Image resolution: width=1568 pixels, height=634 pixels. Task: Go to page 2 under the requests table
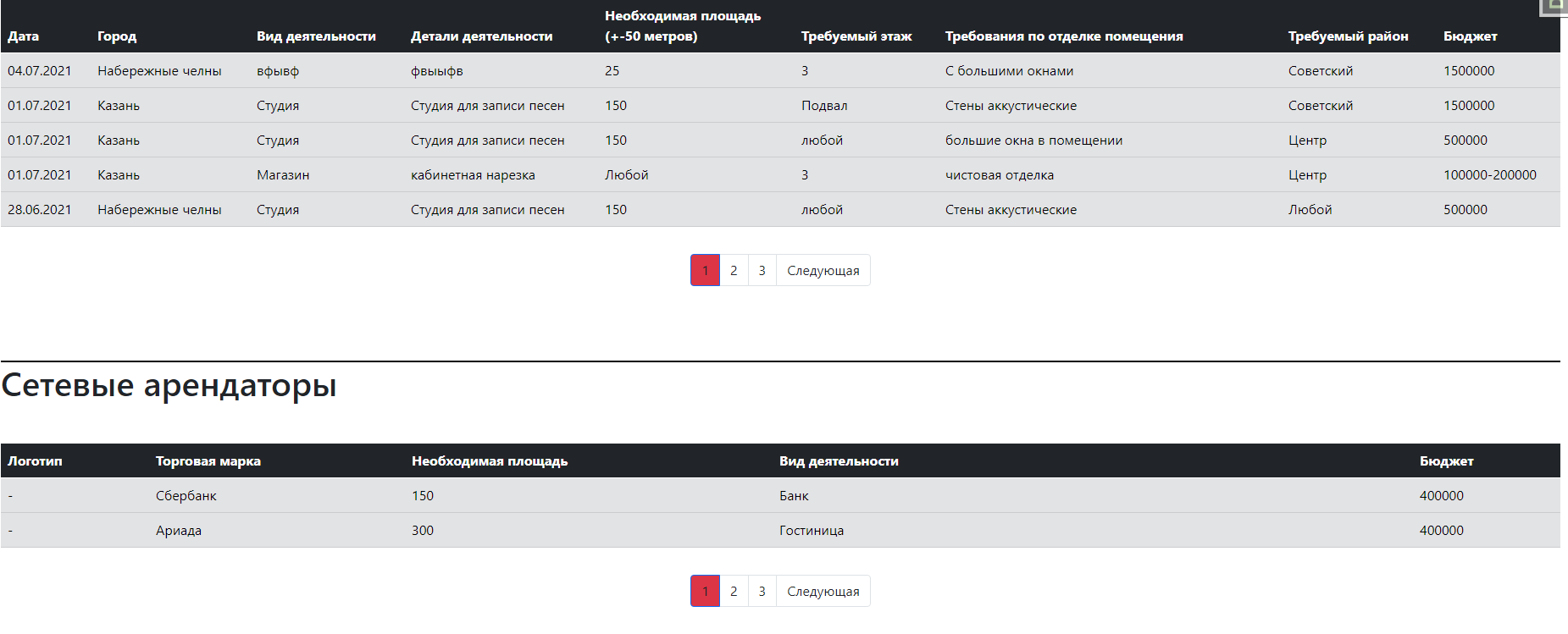pos(734,271)
